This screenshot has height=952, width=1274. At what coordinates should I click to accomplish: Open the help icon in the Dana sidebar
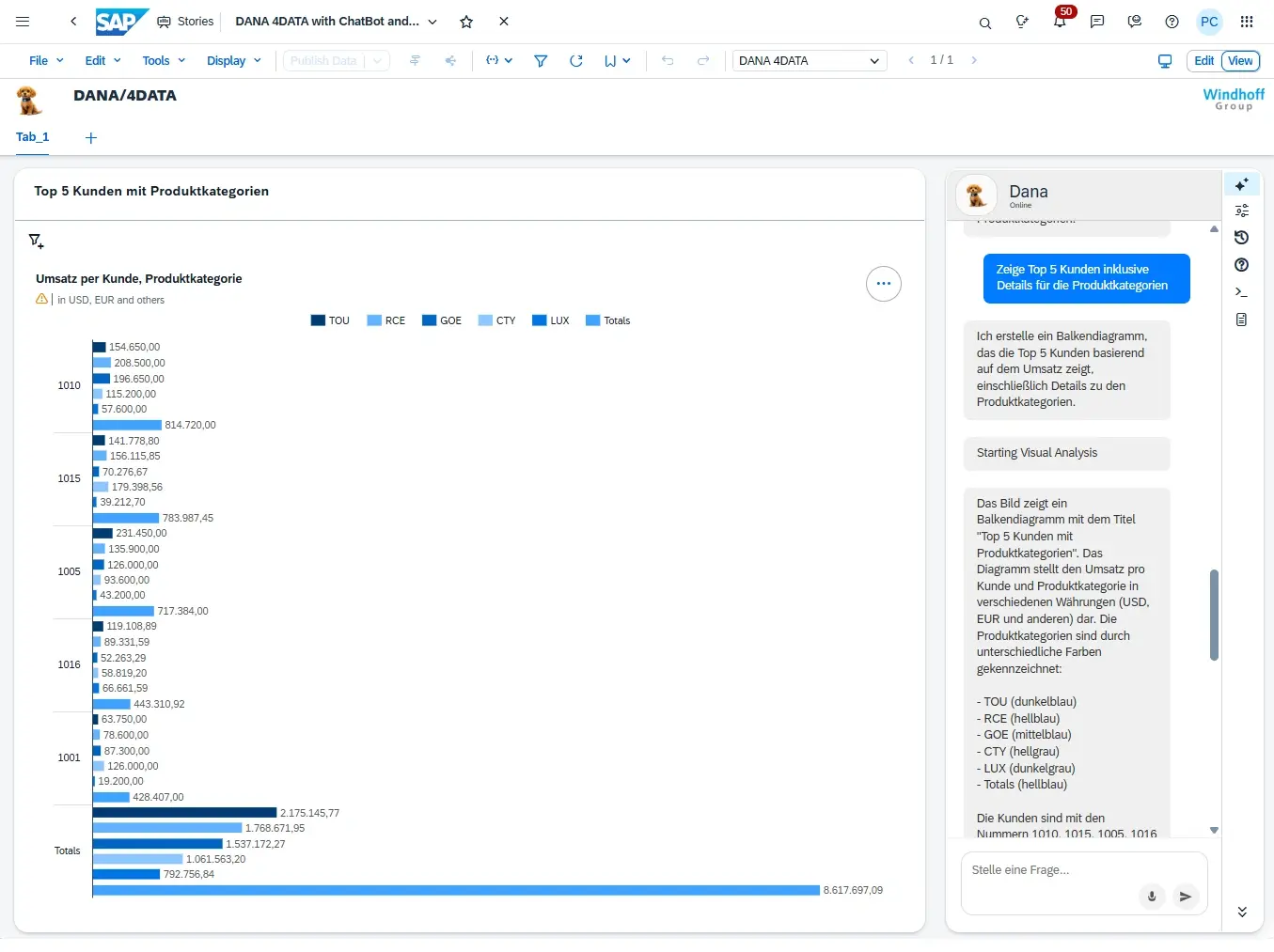pos(1241,265)
